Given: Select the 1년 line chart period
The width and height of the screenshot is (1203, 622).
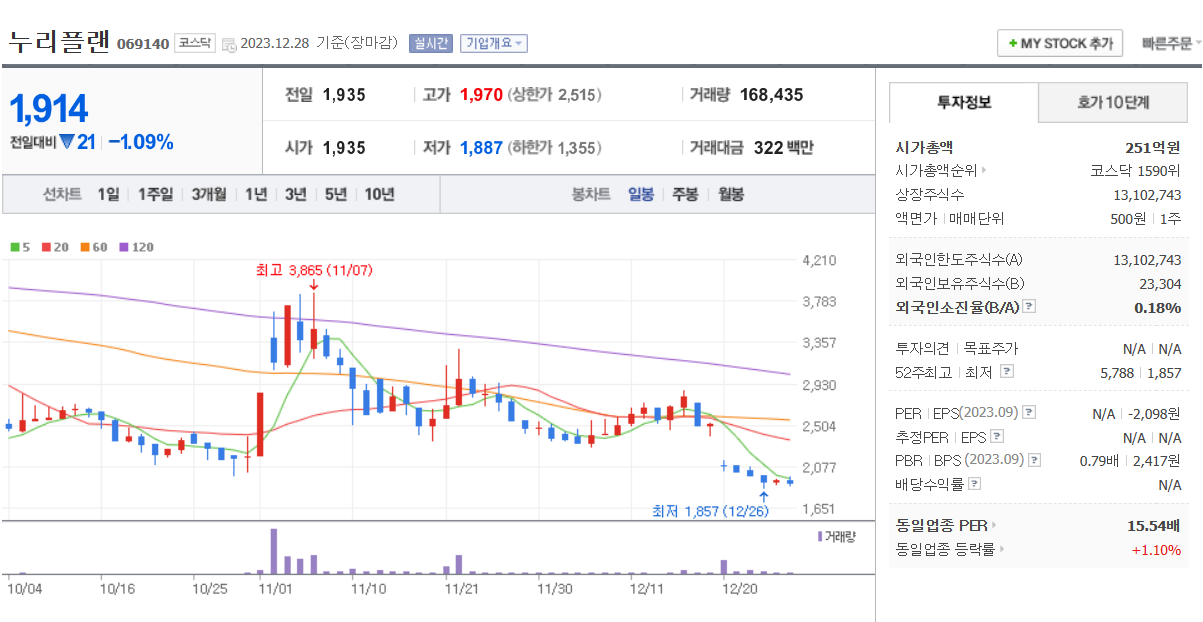Looking at the screenshot, I should [x=256, y=194].
